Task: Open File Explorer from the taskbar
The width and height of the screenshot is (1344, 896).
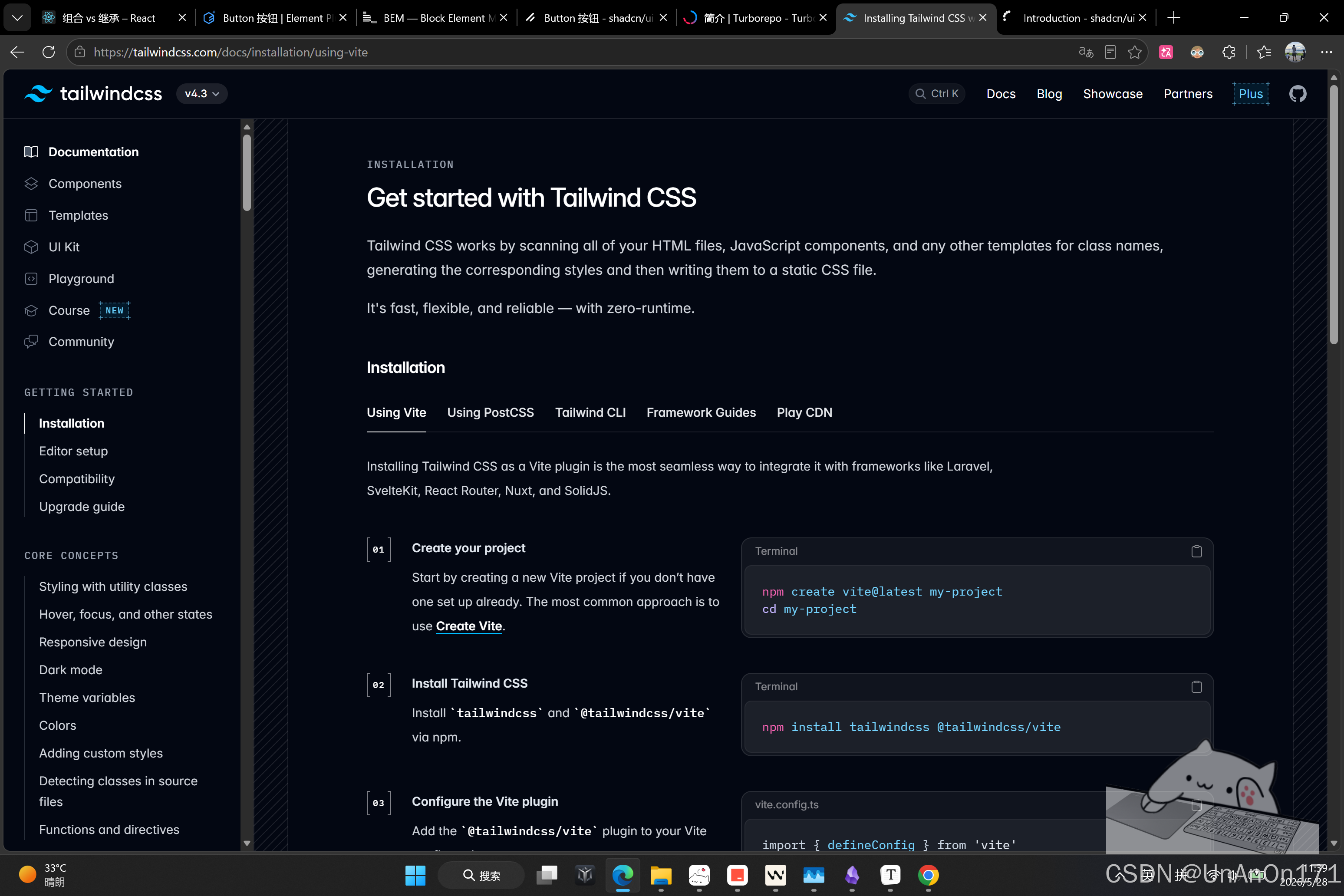Action: [661, 875]
